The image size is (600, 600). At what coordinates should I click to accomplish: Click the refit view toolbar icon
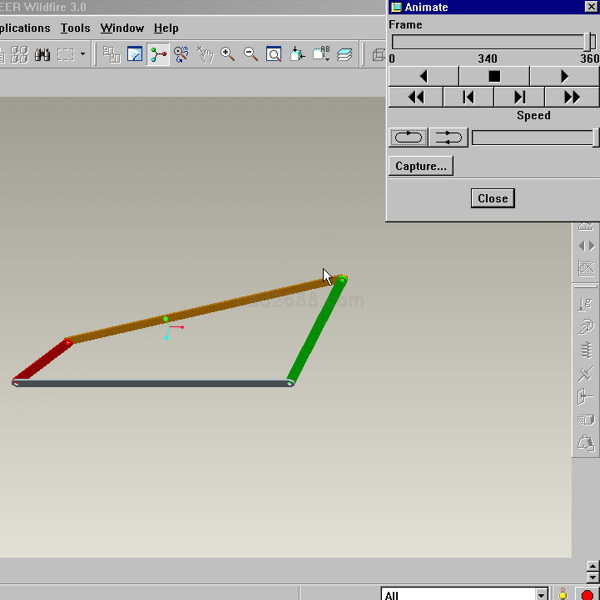(273, 55)
